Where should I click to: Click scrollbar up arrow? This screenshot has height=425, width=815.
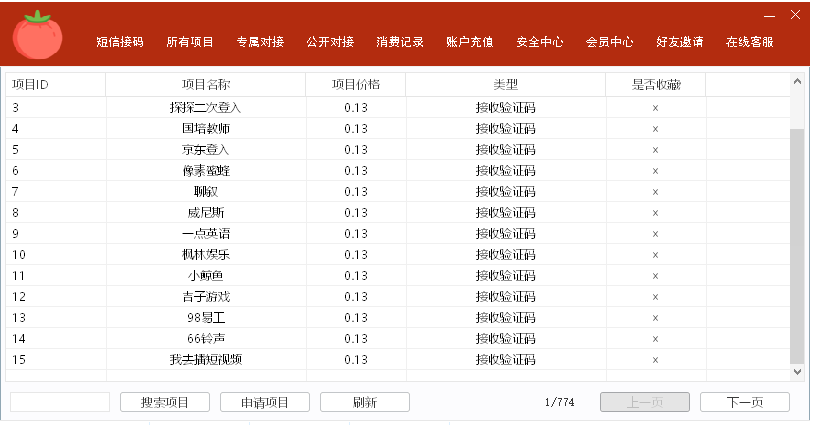pos(797,81)
